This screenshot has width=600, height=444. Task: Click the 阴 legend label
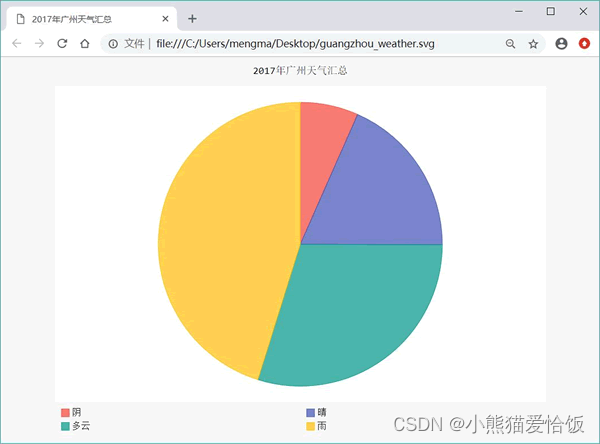[x=77, y=412]
